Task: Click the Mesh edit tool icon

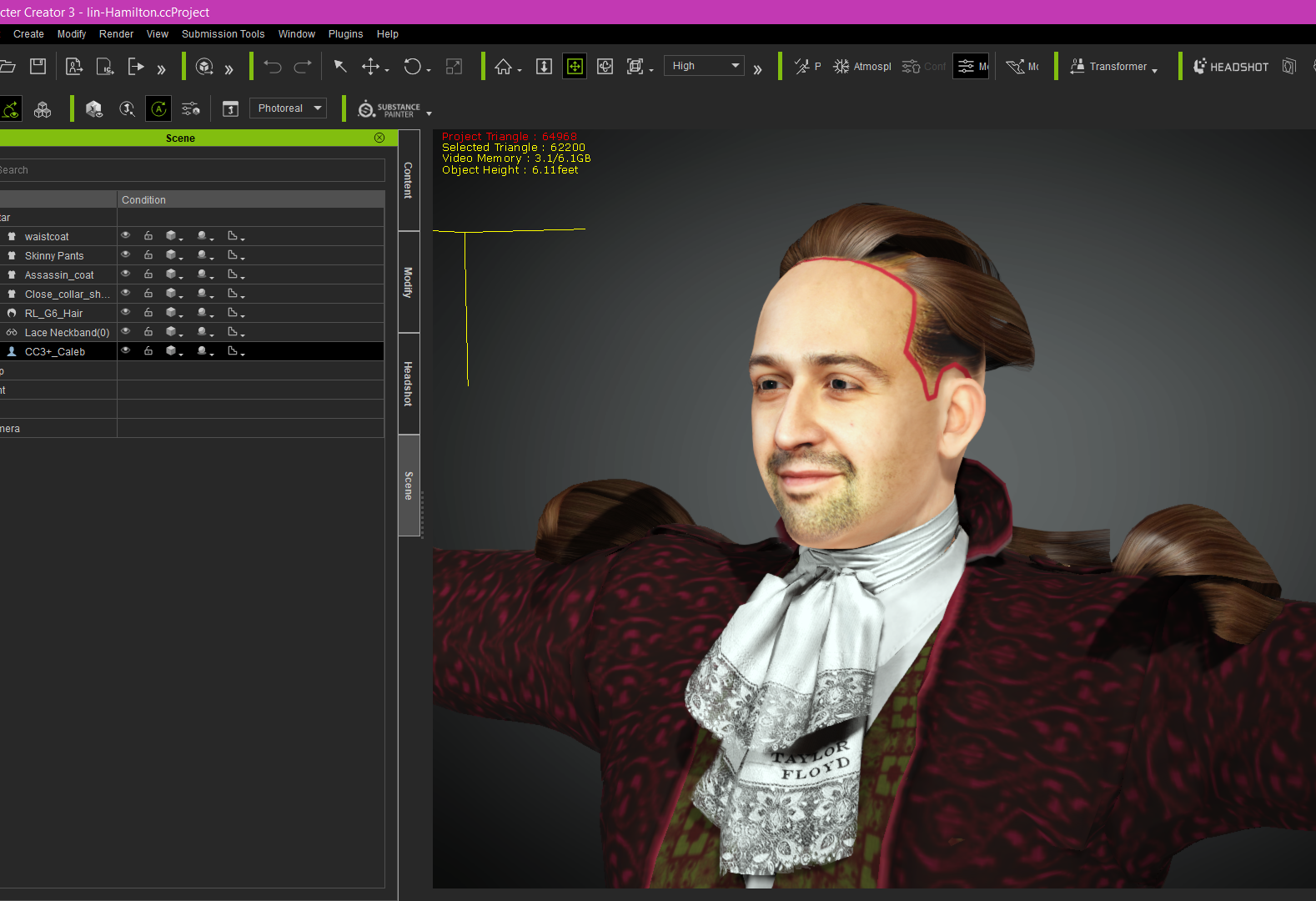Action: click(x=1015, y=67)
